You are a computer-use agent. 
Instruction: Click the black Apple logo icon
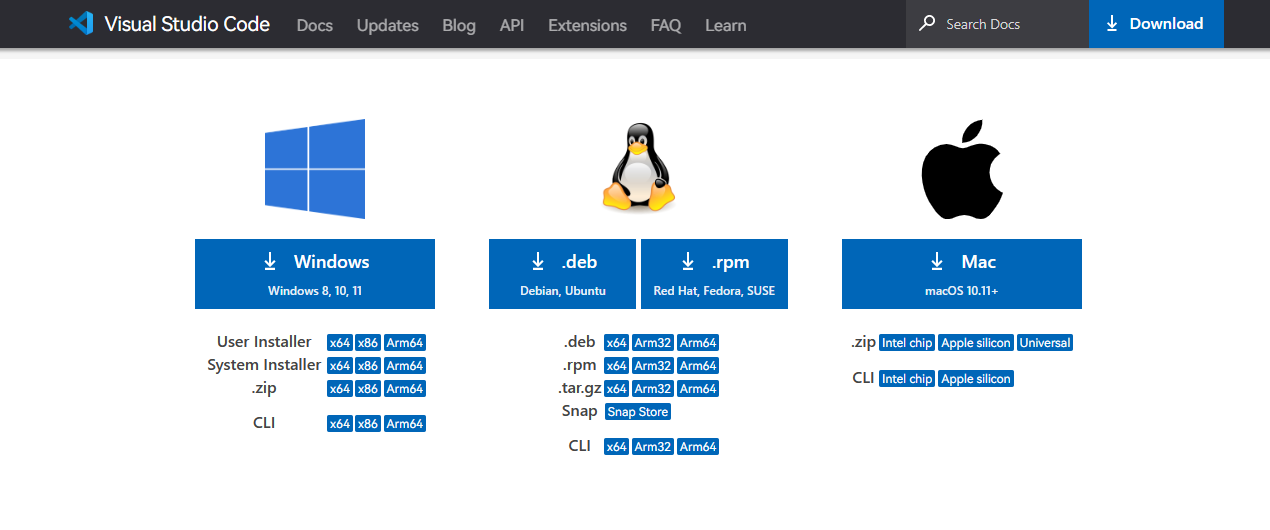point(961,170)
